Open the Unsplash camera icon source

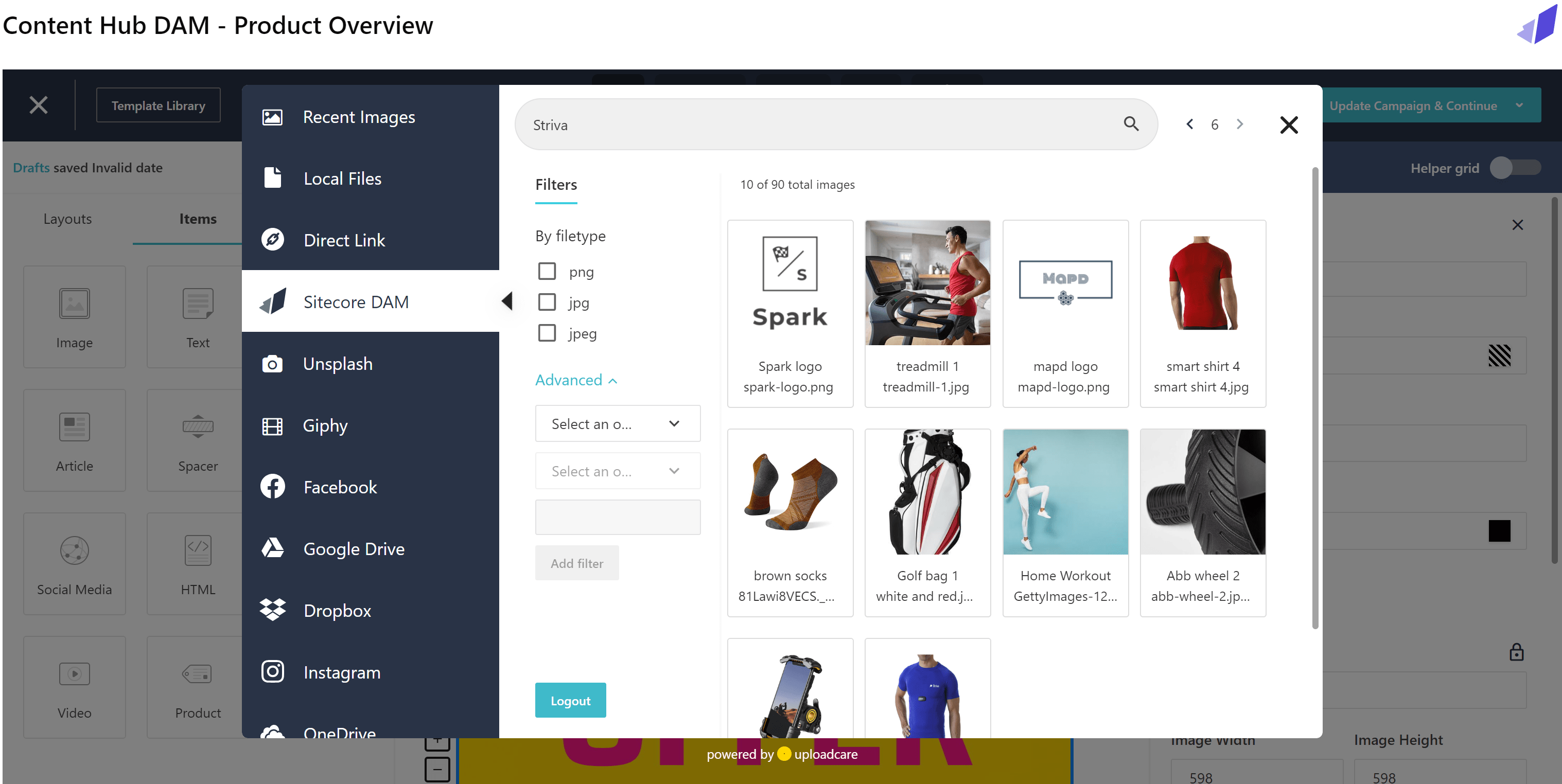click(x=272, y=364)
